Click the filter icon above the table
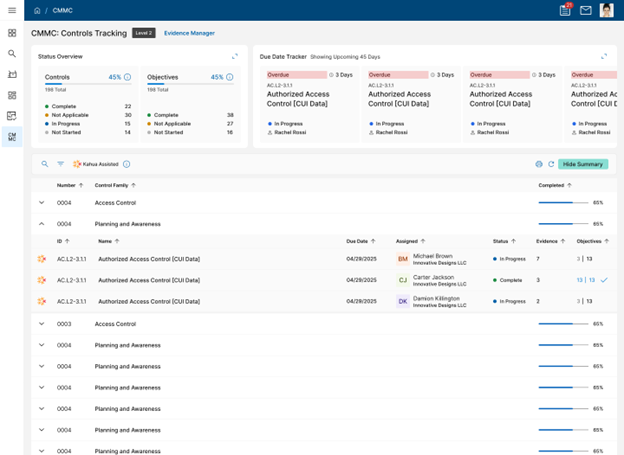 pyautogui.click(x=60, y=164)
